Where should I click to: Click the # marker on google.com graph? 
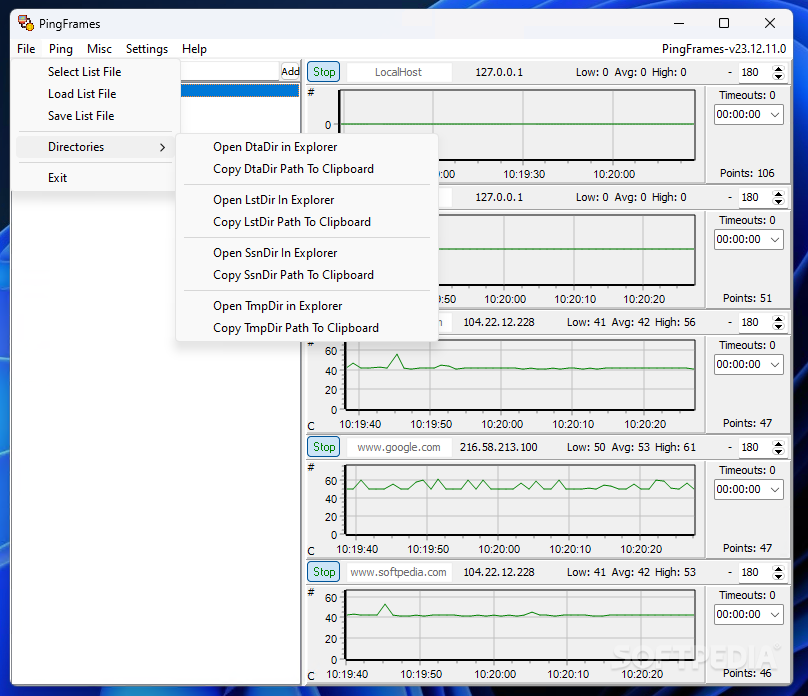[x=311, y=468]
